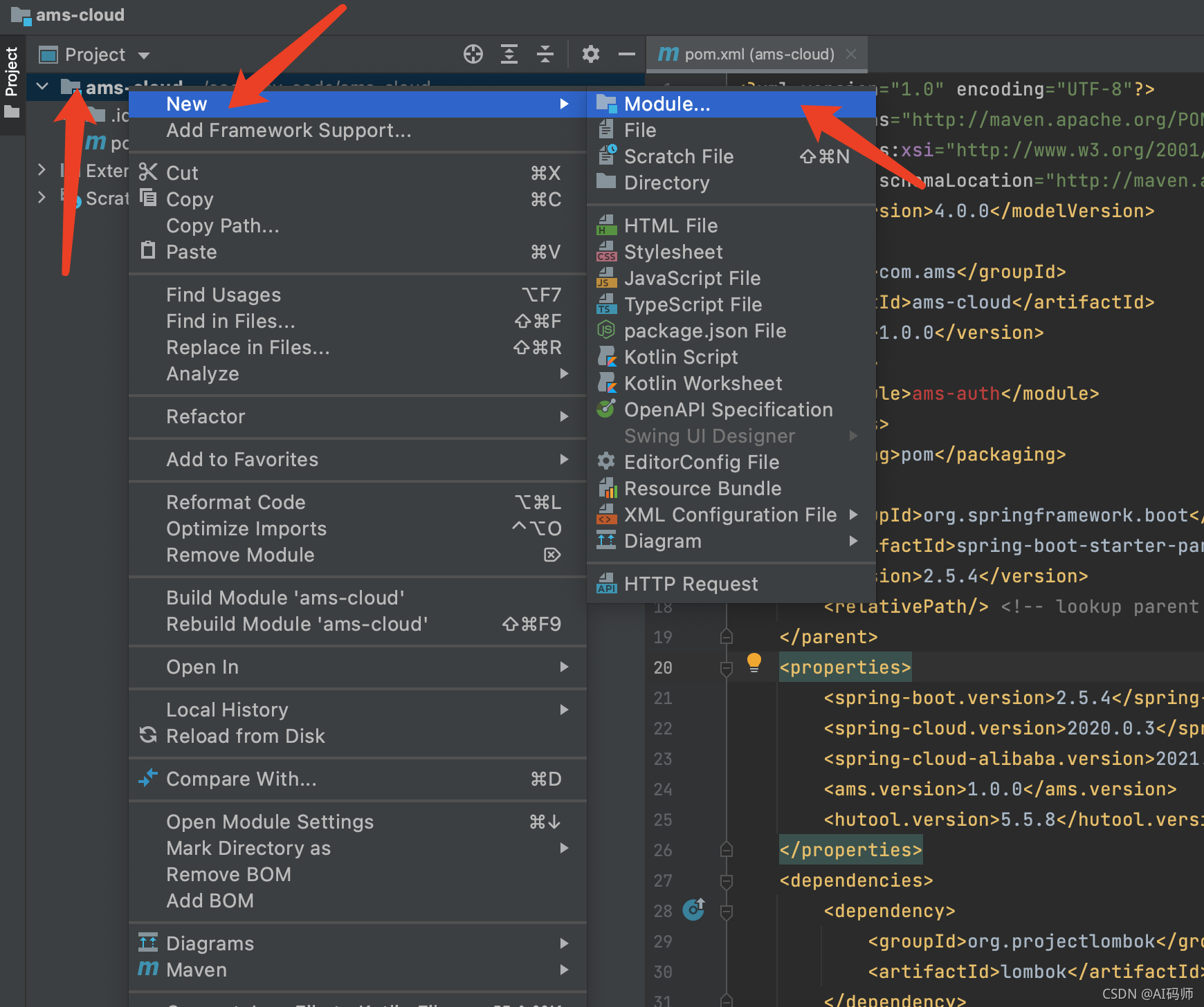Click the TypeScript File icon
Screen dimensions: 1204x1007
point(606,304)
